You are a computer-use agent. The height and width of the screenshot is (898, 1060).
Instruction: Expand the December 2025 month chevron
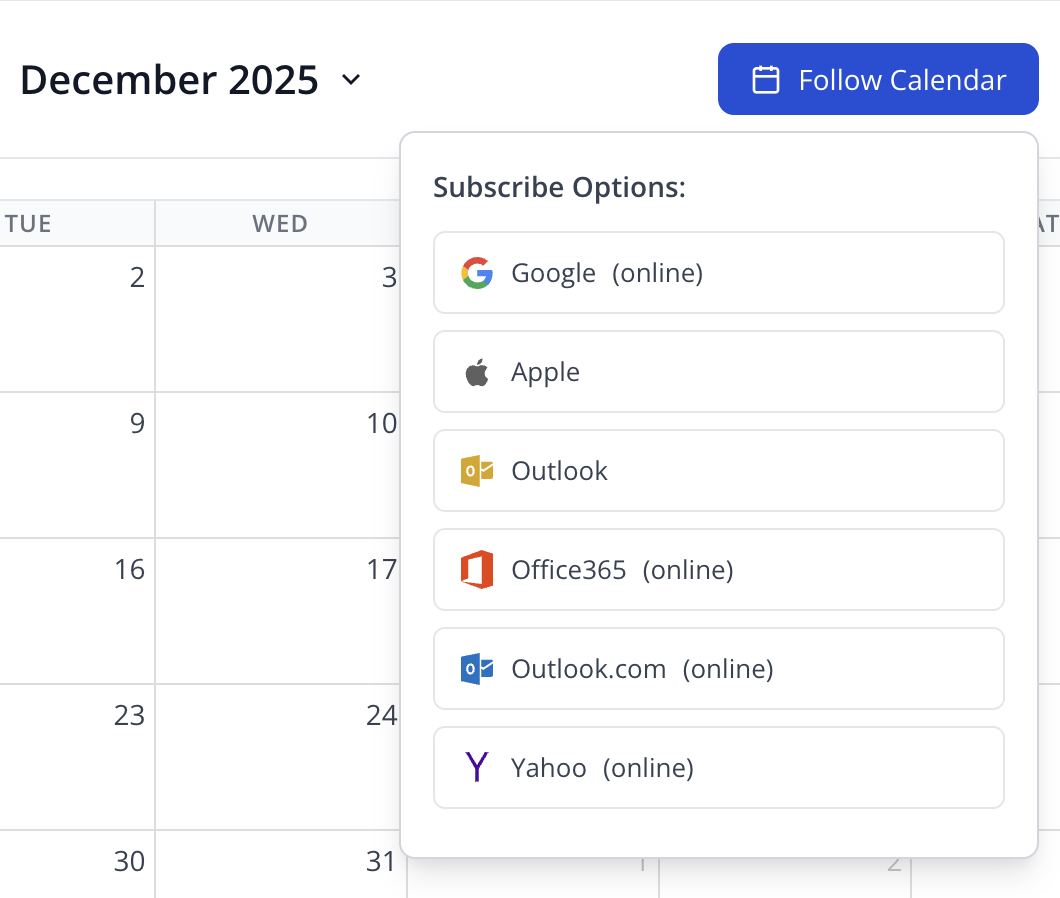[x=351, y=80]
